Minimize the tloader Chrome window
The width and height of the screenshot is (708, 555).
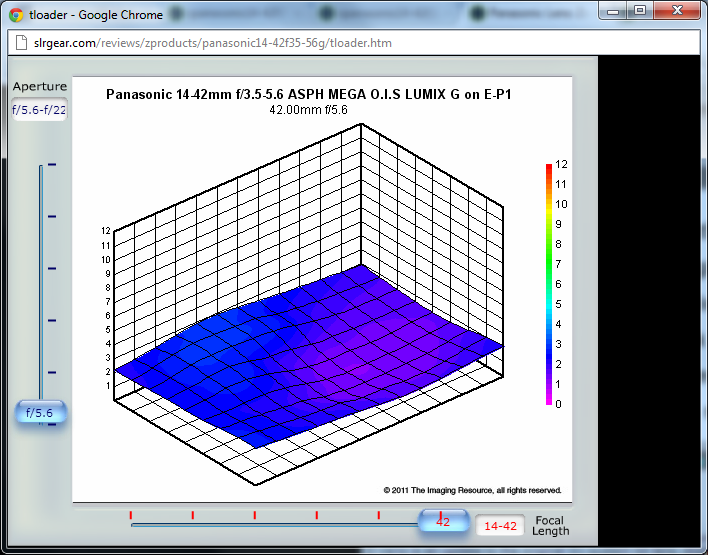click(x=613, y=11)
